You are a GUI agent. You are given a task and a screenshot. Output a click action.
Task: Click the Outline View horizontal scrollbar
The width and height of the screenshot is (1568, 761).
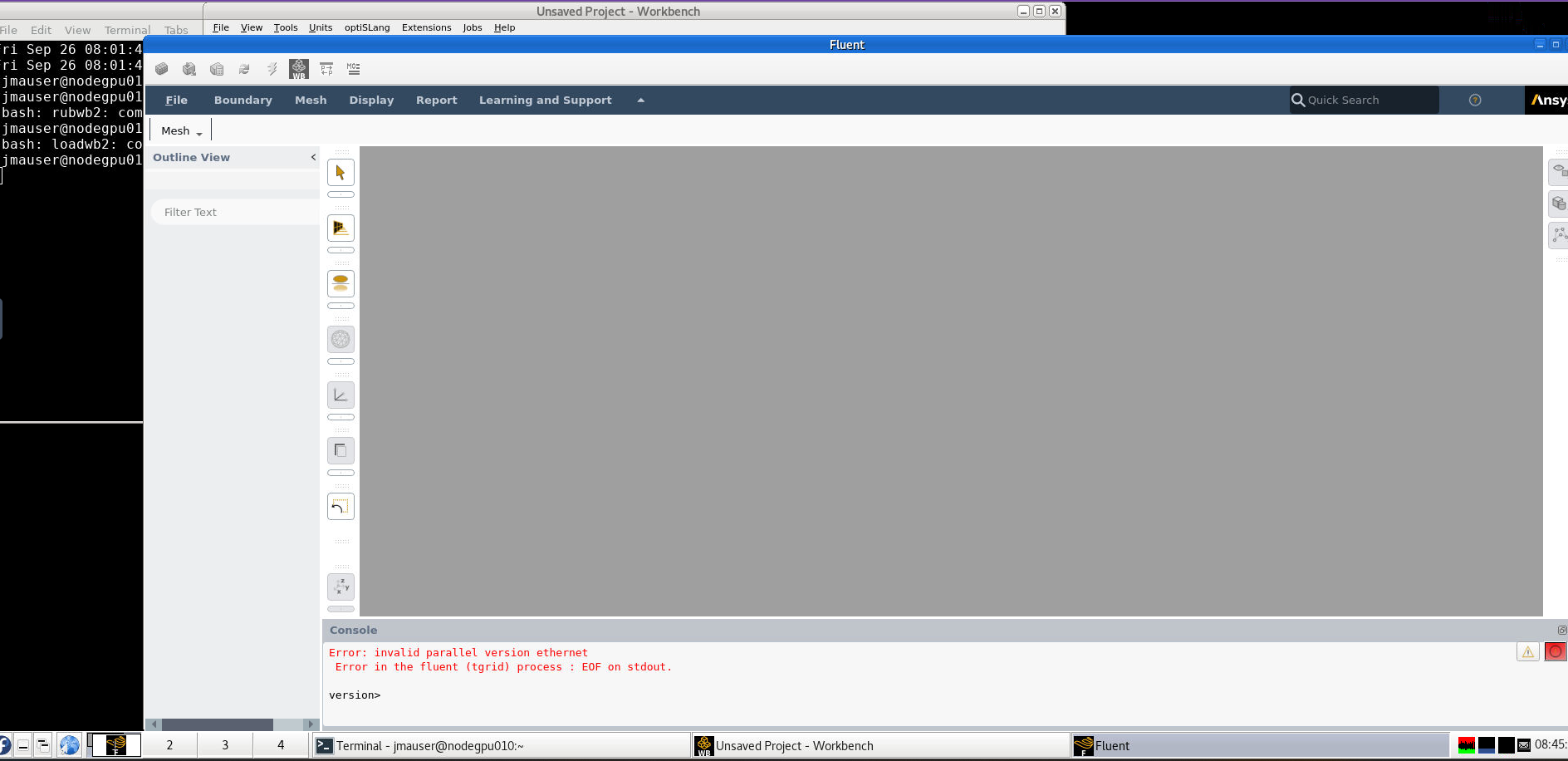coord(232,724)
